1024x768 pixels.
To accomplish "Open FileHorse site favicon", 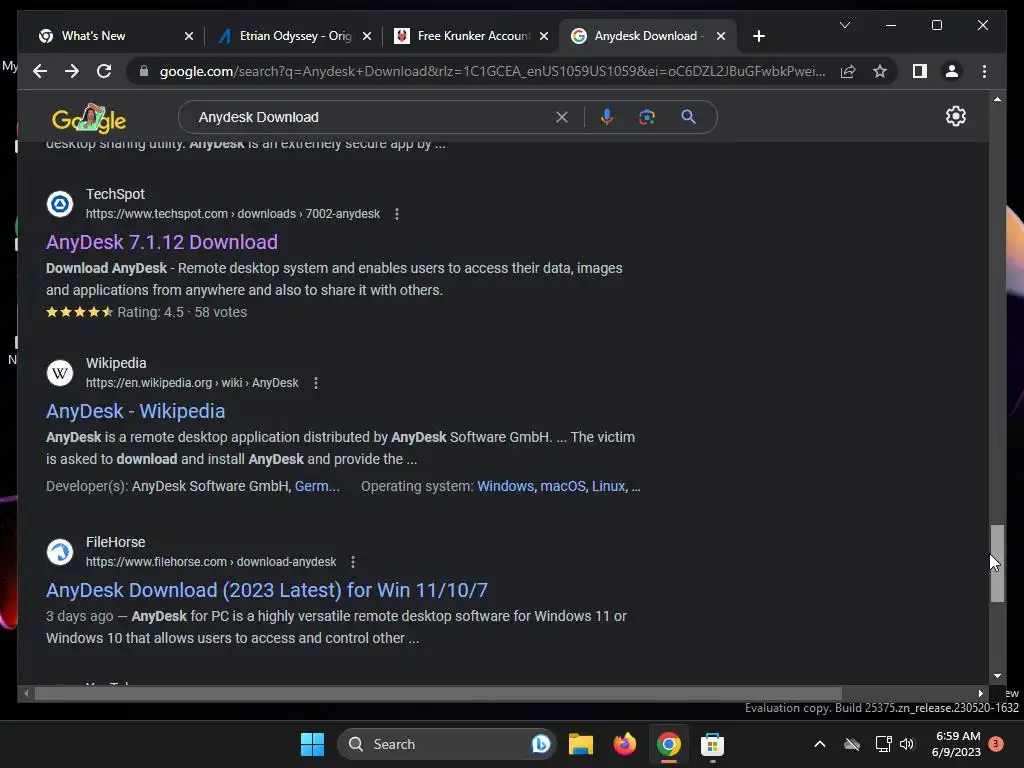I will [60, 552].
